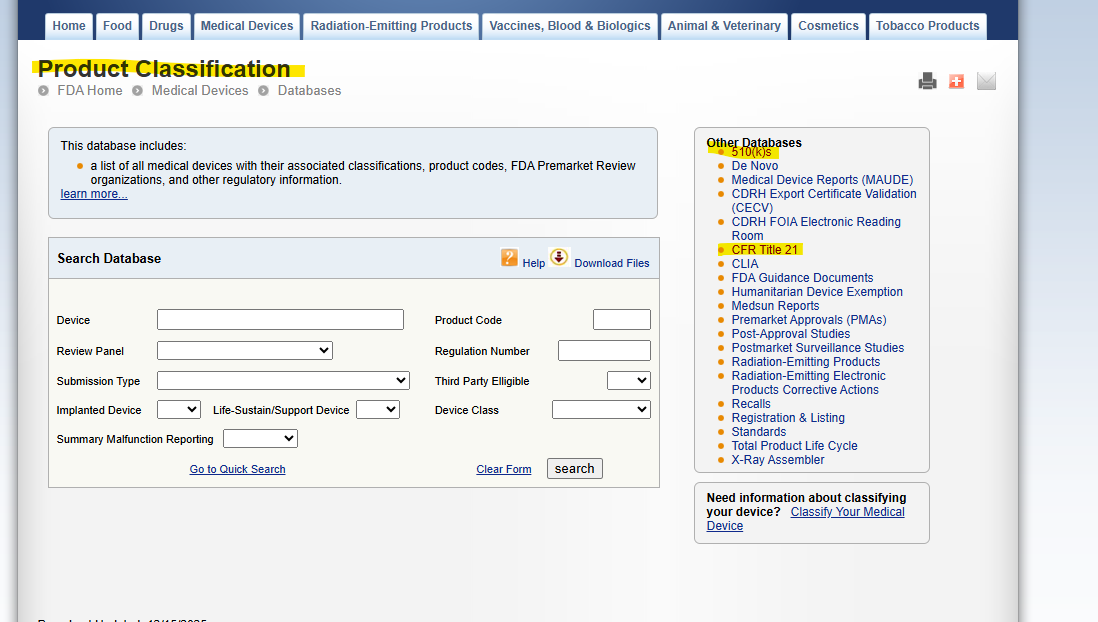Click the red plus share icon
Screen dimensions: 1098x622
[956, 81]
